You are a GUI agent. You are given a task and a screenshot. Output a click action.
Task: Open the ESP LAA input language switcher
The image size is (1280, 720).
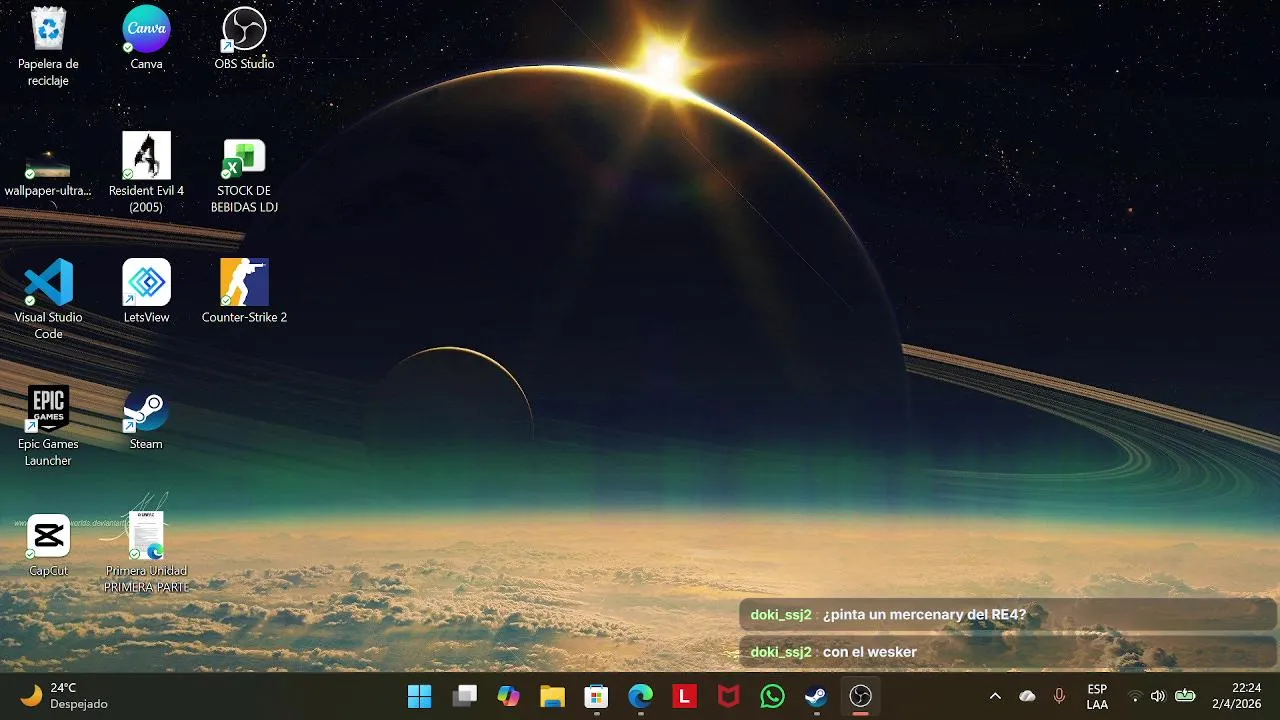click(x=1097, y=696)
